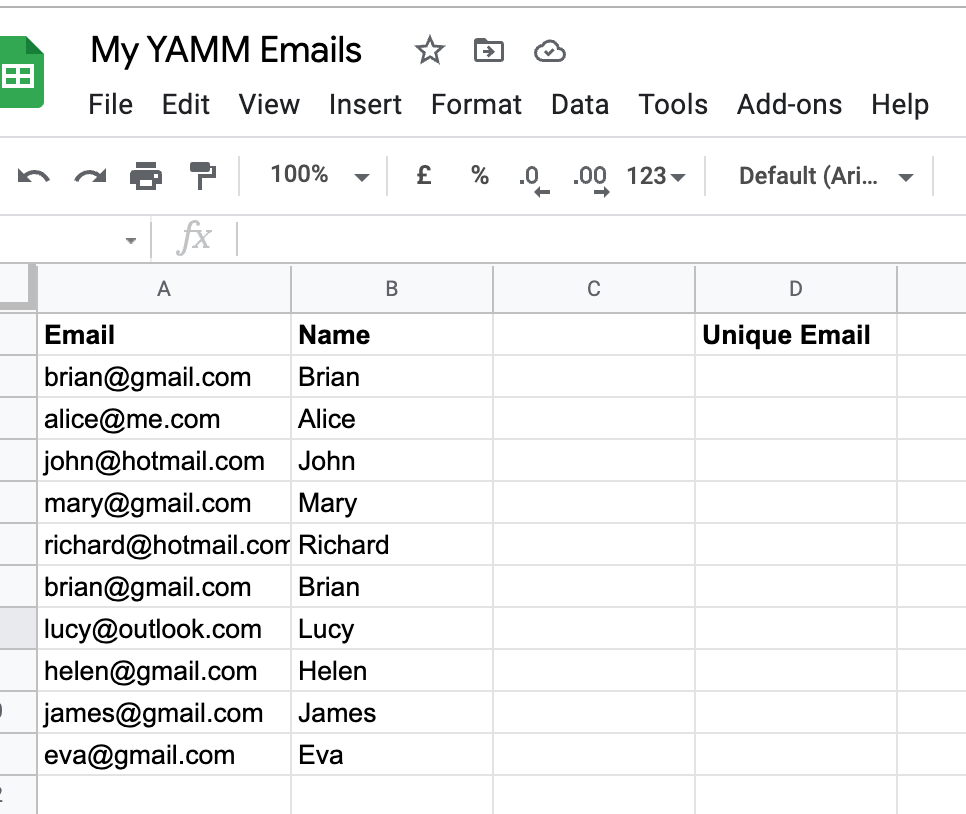
Task: Open the Move to folder icon
Action: 489,50
